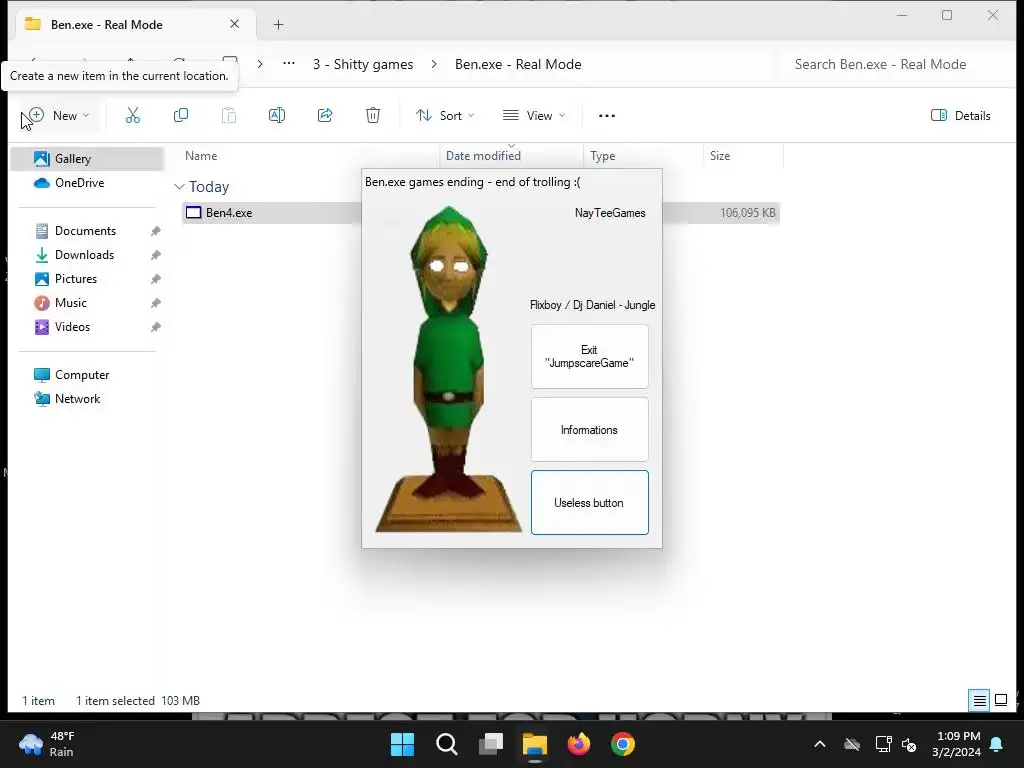The height and width of the screenshot is (768, 1024).
Task: Click the Cut scissors icon
Action: coord(133,116)
